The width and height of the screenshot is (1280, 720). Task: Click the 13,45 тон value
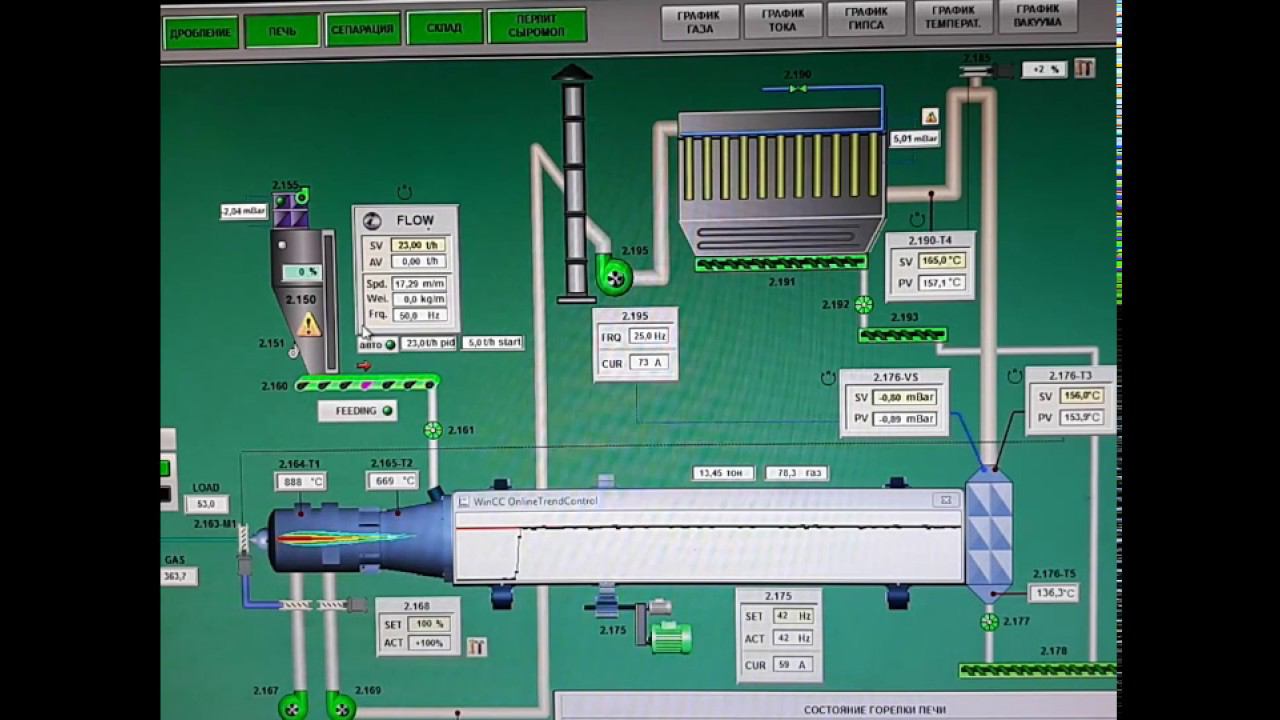coord(723,473)
